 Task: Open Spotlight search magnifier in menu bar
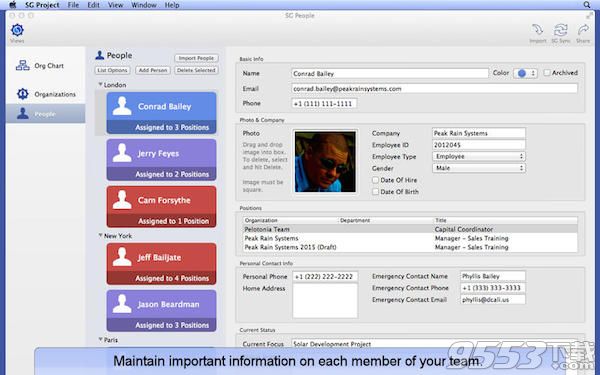pyautogui.click(x=587, y=5)
